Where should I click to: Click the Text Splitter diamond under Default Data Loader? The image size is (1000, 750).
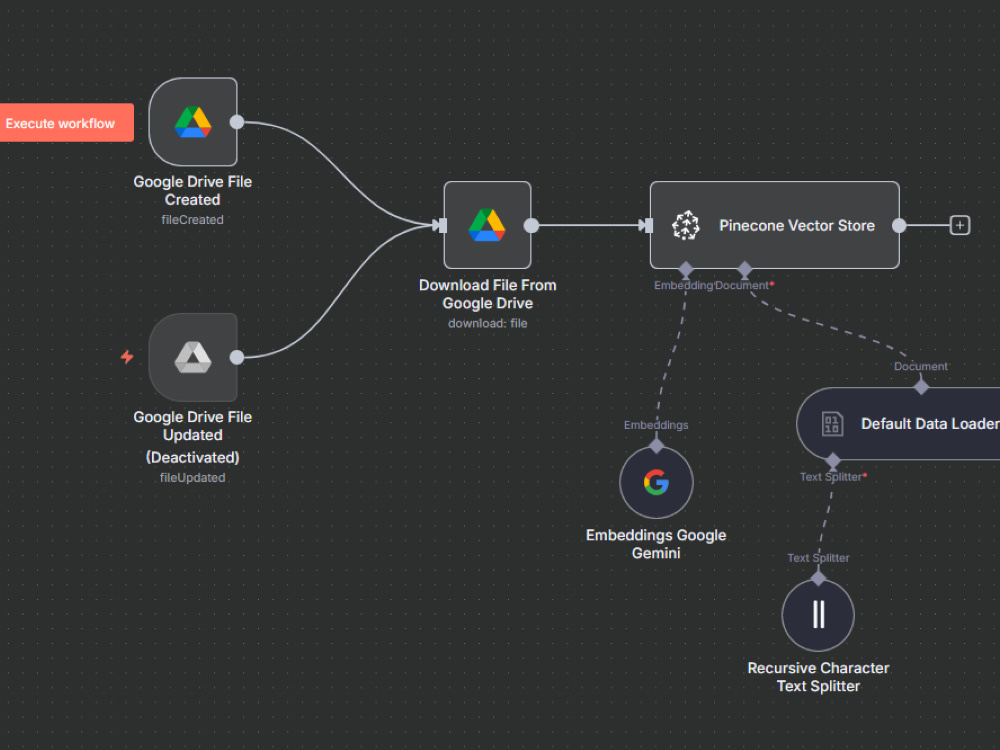832,460
